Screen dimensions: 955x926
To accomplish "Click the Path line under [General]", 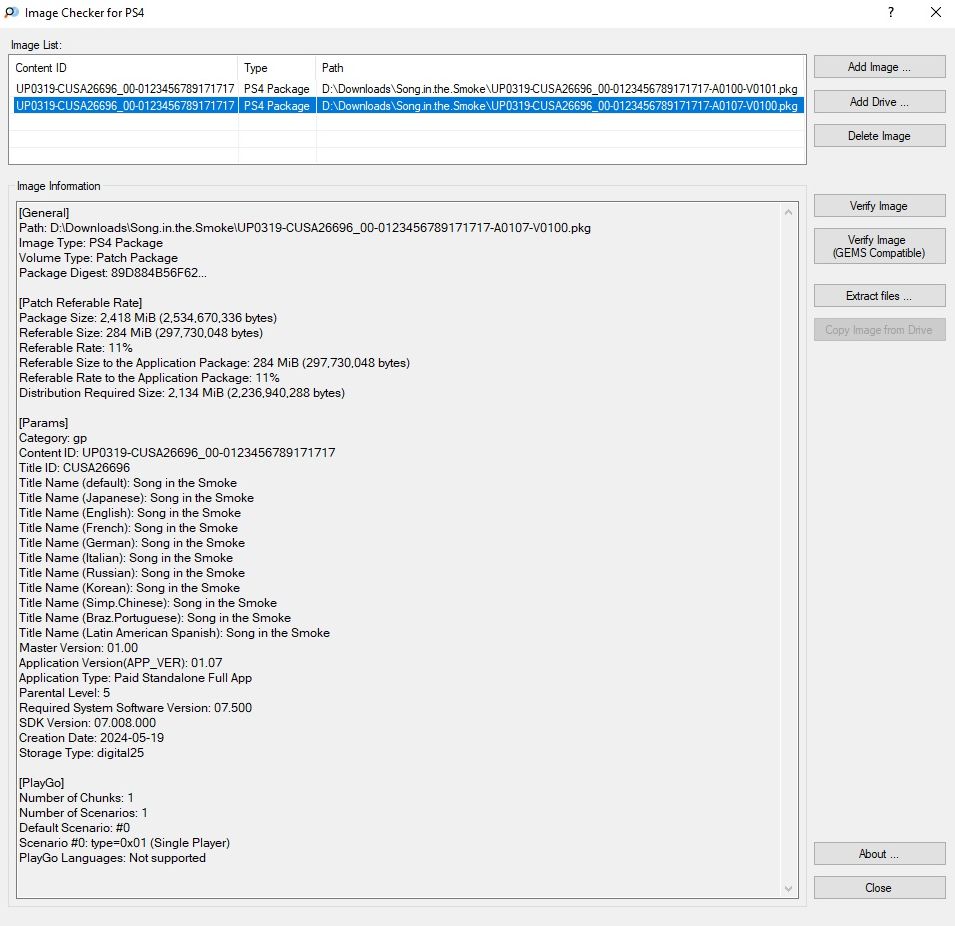I will coord(305,228).
